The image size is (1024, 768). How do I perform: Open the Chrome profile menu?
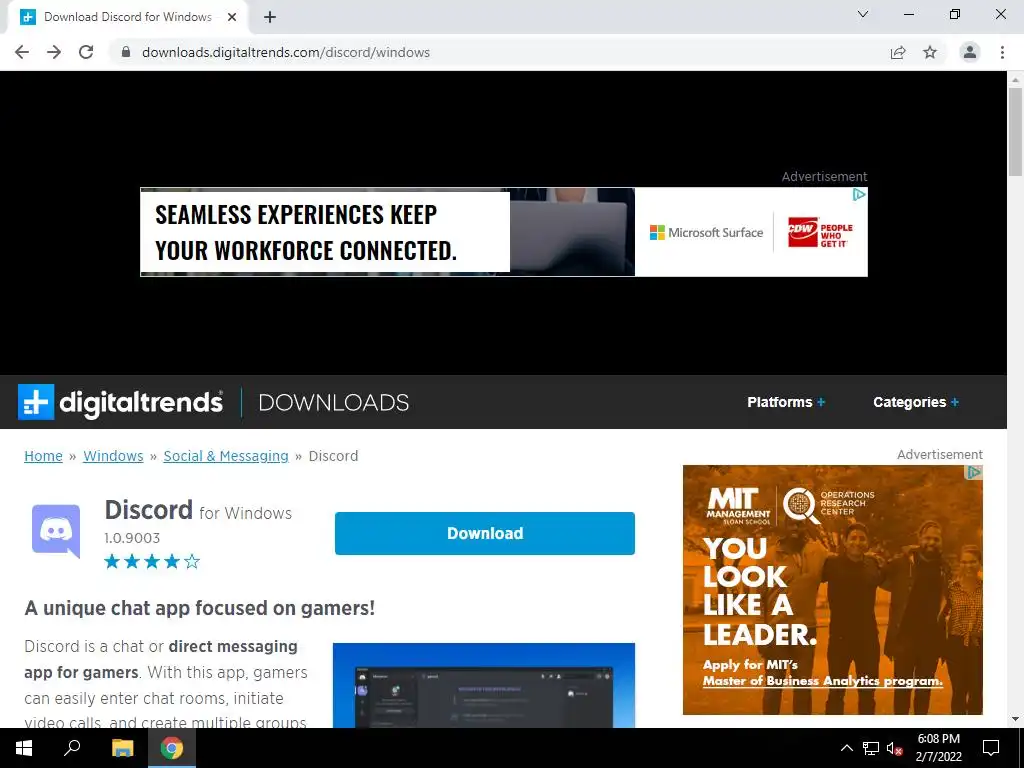tap(970, 52)
